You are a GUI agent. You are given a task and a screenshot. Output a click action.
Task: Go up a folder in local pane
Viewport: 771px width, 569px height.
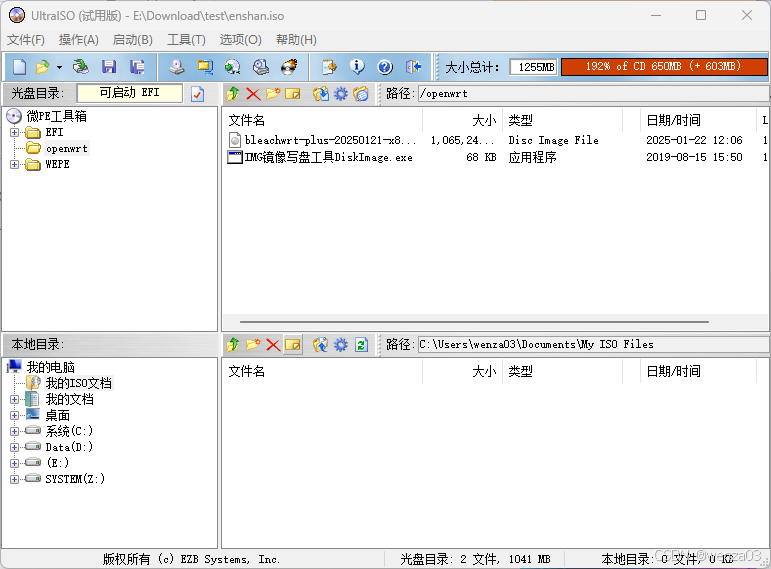click(233, 345)
